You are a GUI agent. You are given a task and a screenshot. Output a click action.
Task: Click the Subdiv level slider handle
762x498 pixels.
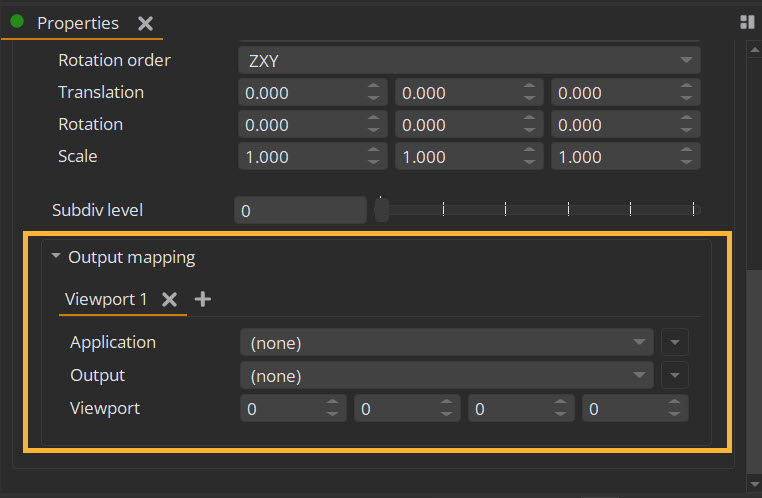coord(381,210)
